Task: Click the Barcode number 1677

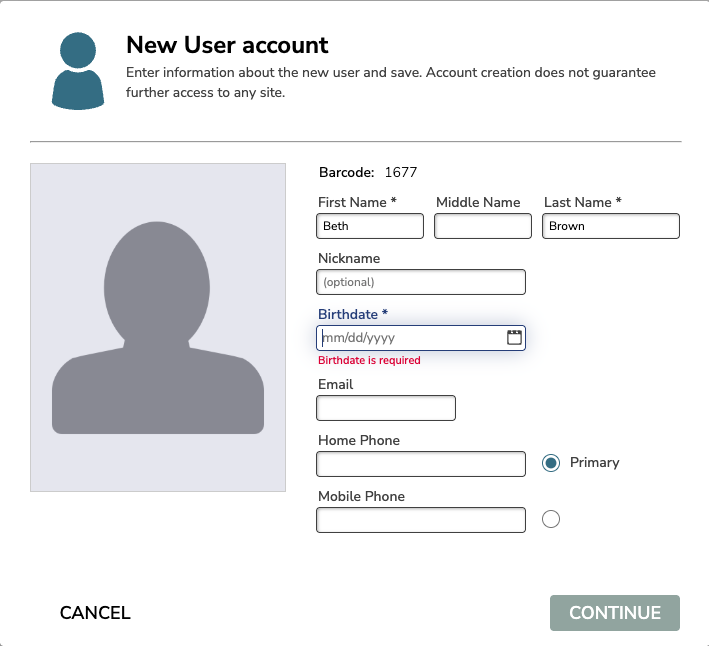Action: (x=401, y=172)
